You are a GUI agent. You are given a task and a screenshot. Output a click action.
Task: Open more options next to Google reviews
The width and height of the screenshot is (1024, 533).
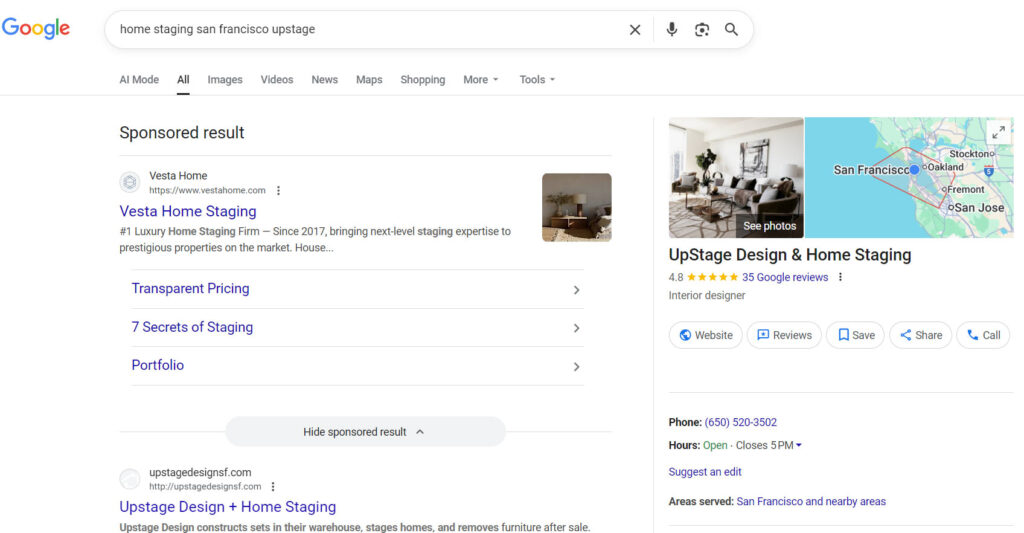840,277
